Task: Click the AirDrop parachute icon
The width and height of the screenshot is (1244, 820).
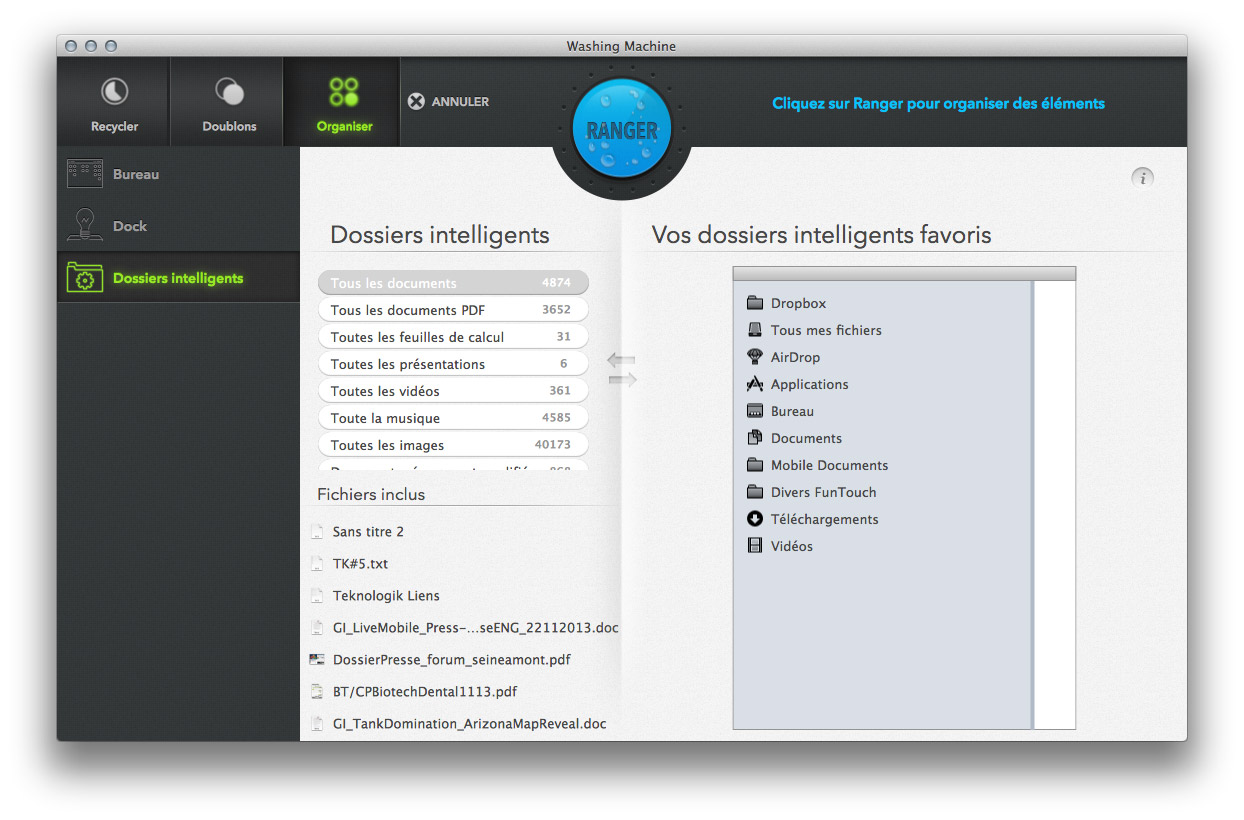Action: pos(755,357)
